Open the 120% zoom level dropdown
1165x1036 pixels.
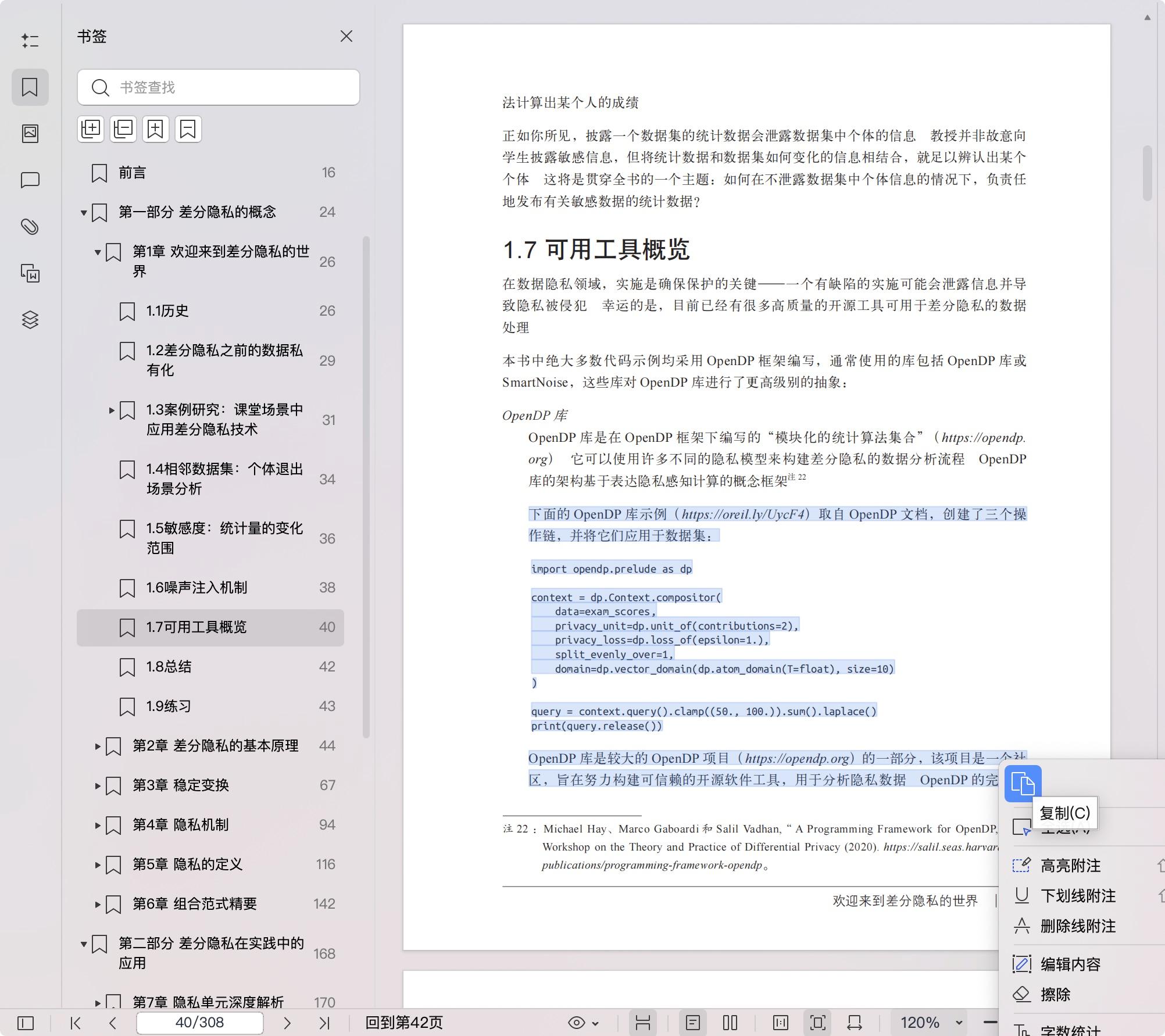click(959, 1023)
